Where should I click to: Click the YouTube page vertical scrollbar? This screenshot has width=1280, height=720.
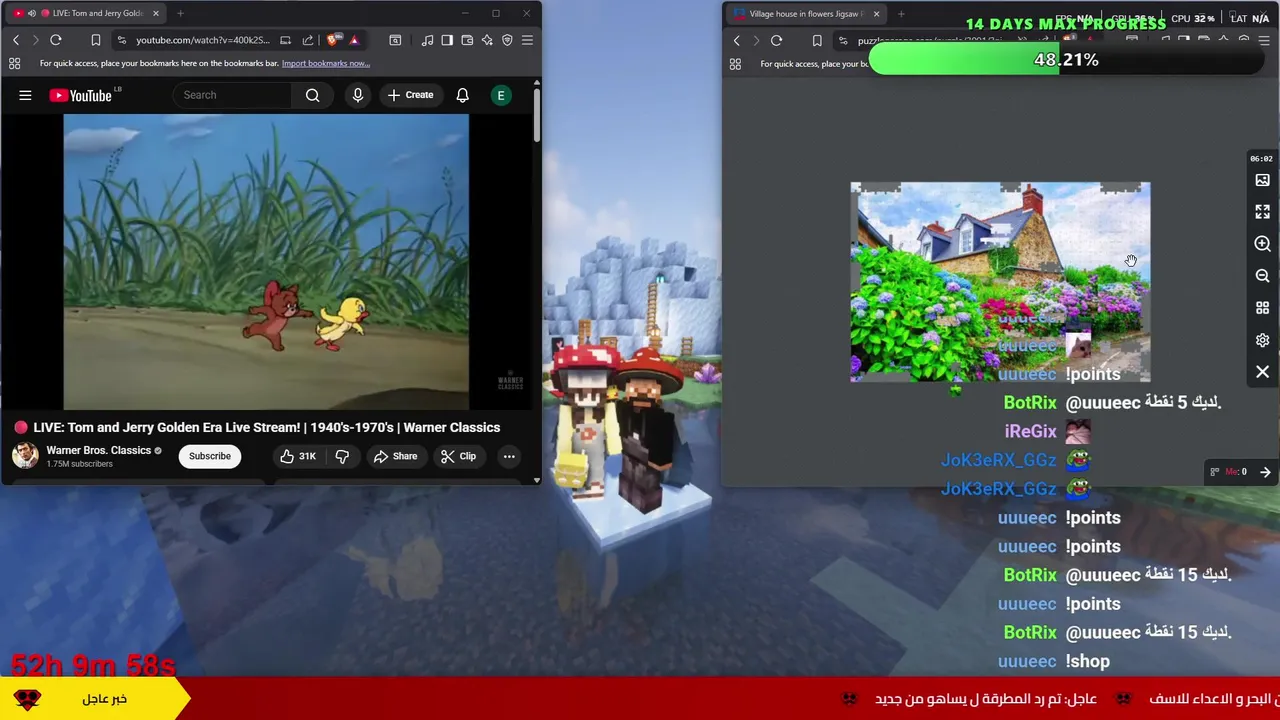pyautogui.click(x=536, y=115)
